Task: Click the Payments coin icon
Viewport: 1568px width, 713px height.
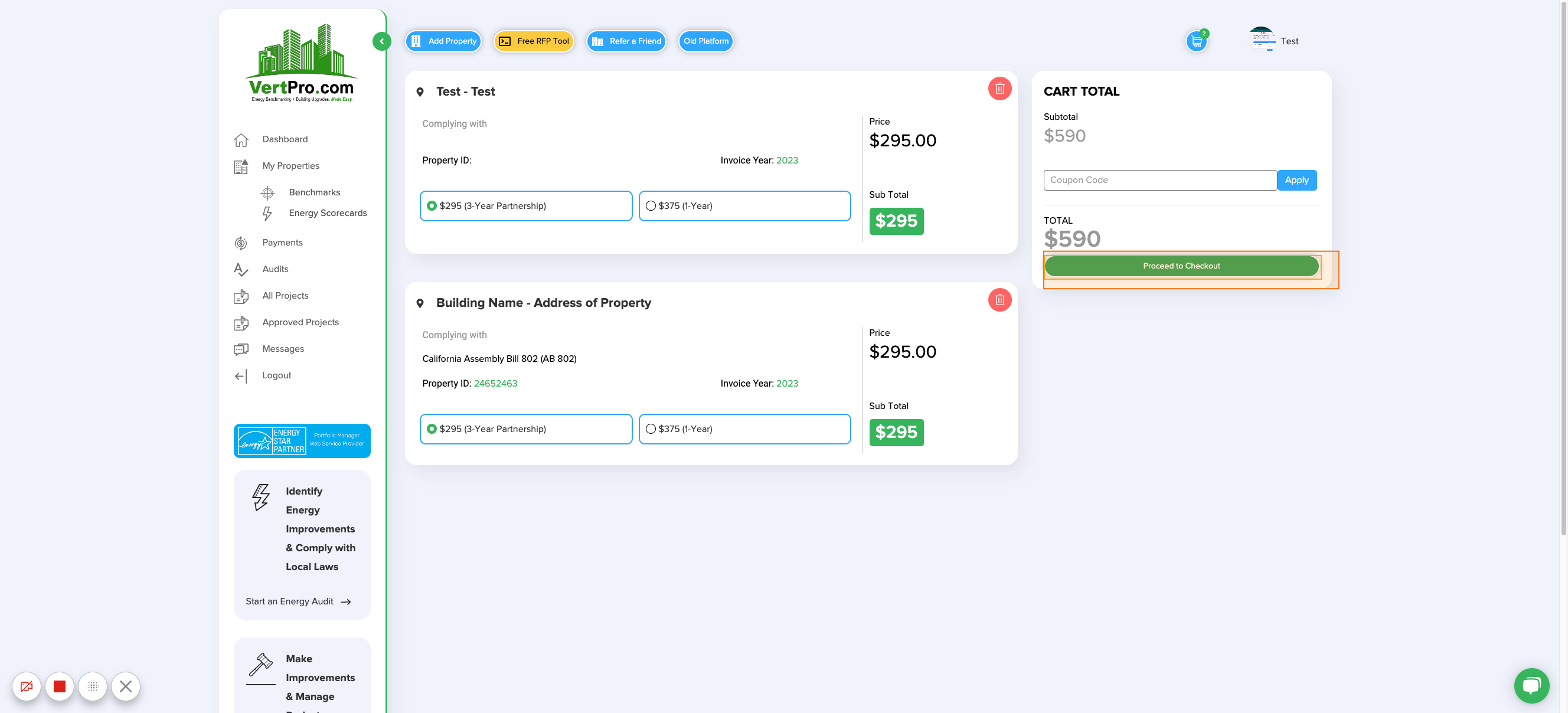Action: point(241,243)
